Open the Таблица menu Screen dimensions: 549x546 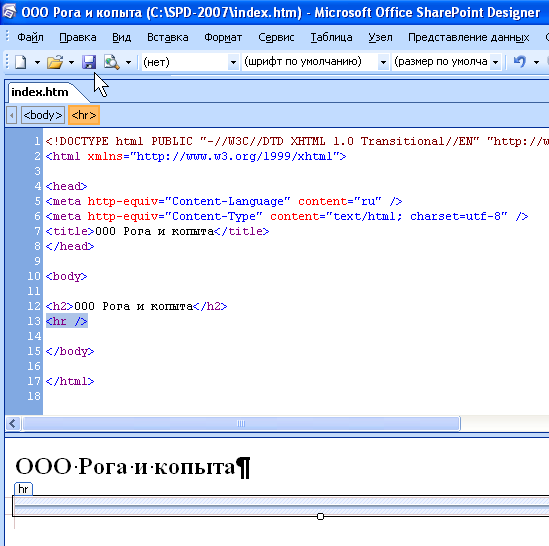click(x=331, y=37)
